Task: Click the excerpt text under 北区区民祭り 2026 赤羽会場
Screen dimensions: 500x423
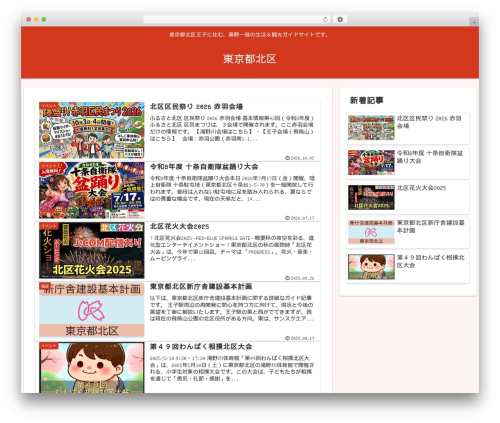Action: coord(232,128)
